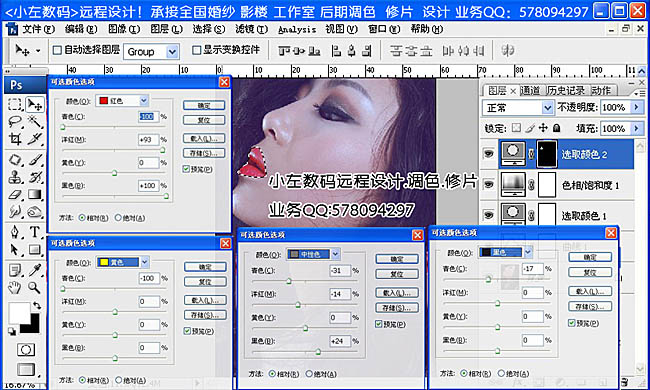Enable 自动选择图层 checkbox
650x390 pixels.
[x=57, y=50]
